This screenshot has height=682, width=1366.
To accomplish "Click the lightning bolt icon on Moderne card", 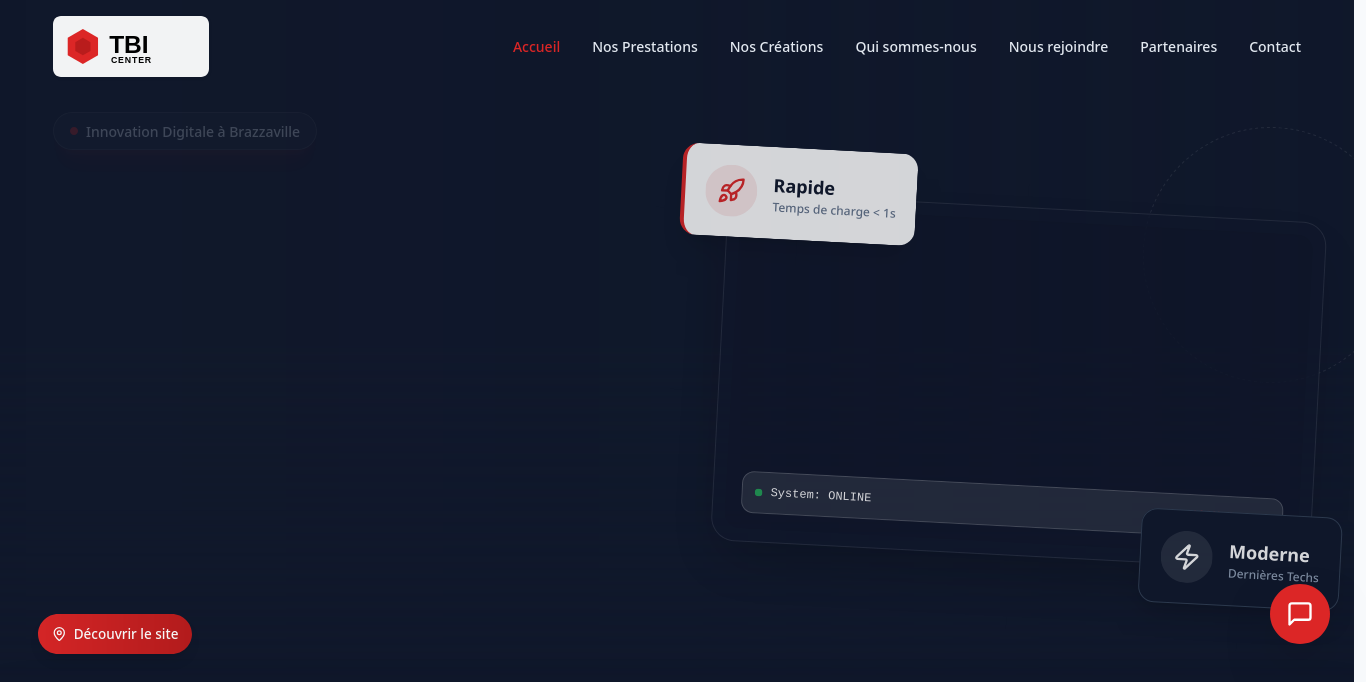I will pyautogui.click(x=1186, y=556).
